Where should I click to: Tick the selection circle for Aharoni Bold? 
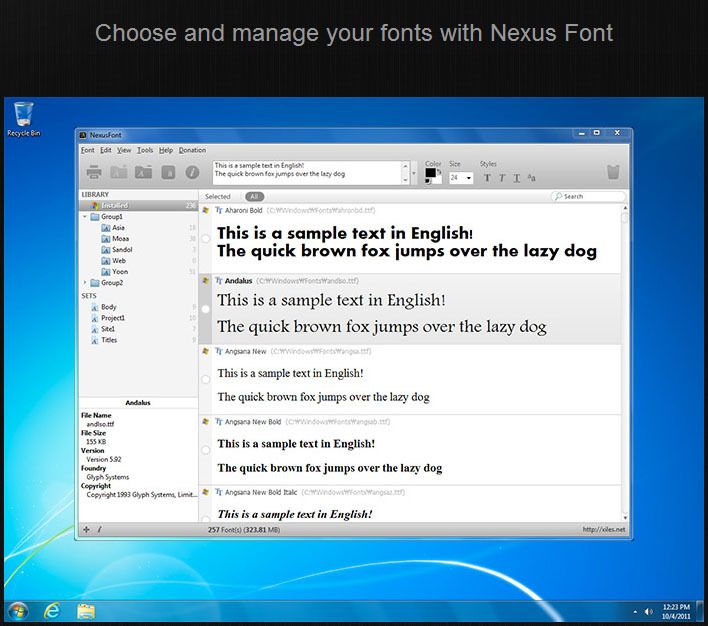[205, 238]
